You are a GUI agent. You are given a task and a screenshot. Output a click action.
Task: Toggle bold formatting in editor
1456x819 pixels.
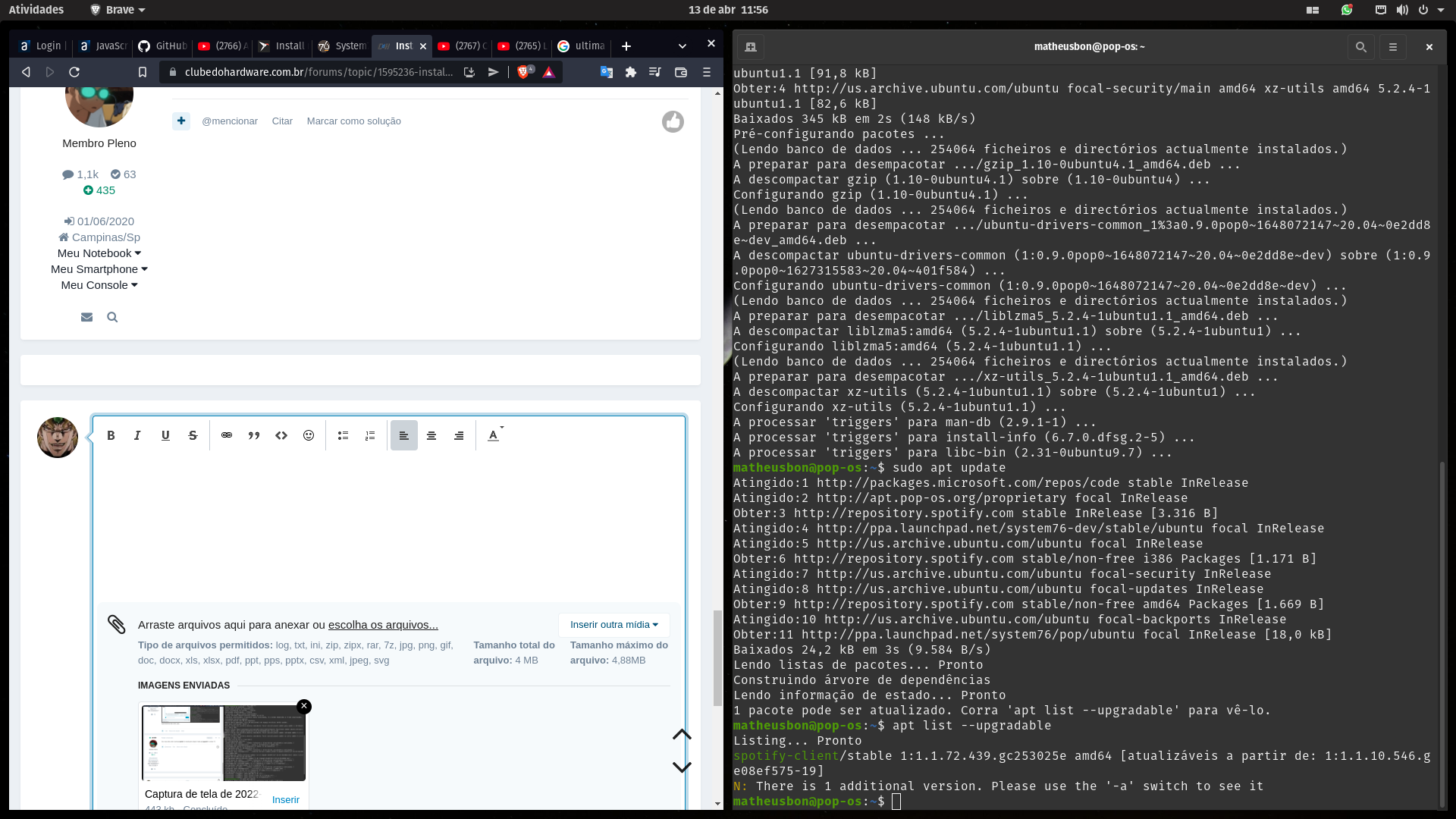[x=111, y=435]
